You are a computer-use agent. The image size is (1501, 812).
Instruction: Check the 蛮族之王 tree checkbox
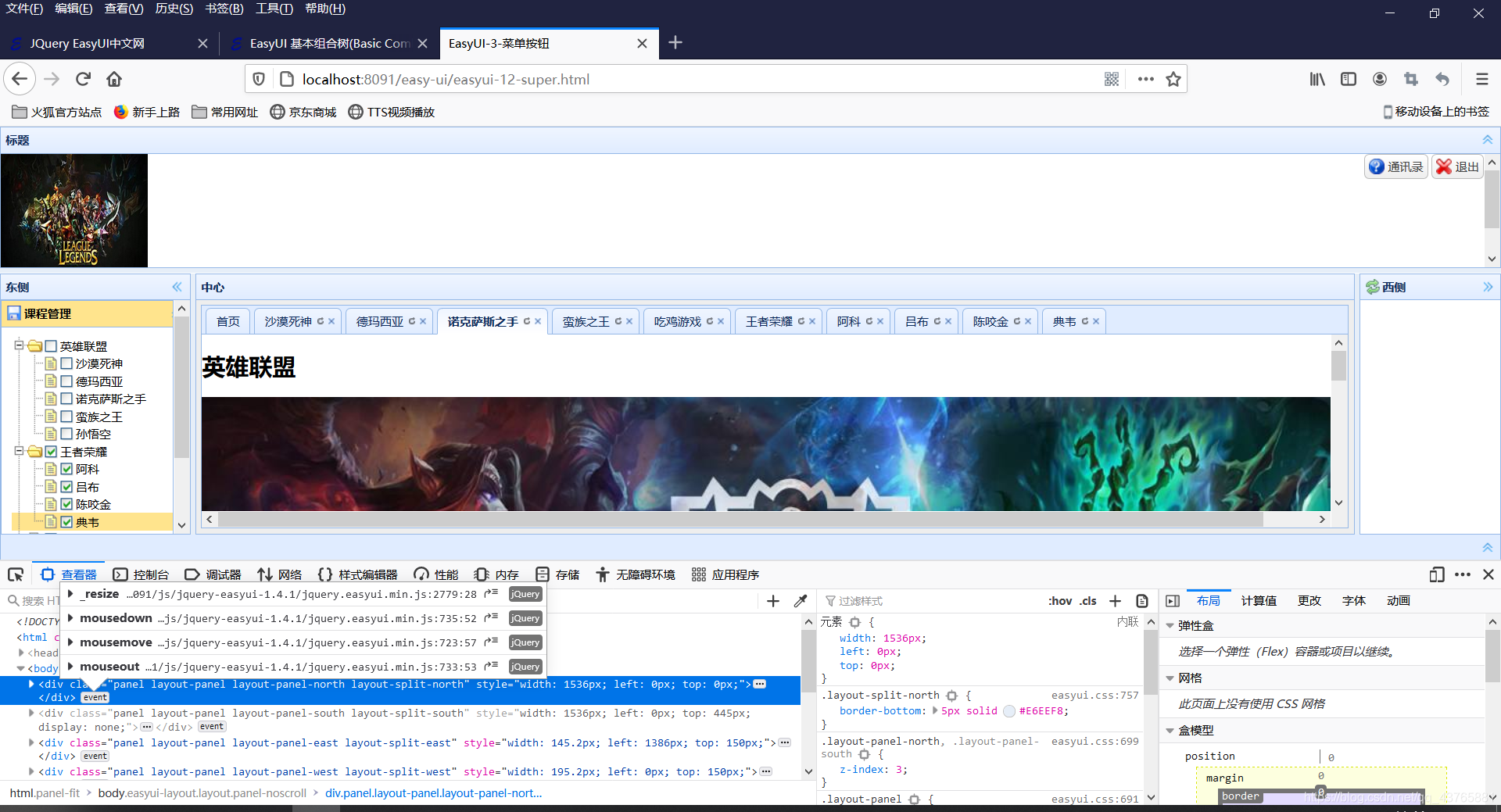pyautogui.click(x=66, y=417)
